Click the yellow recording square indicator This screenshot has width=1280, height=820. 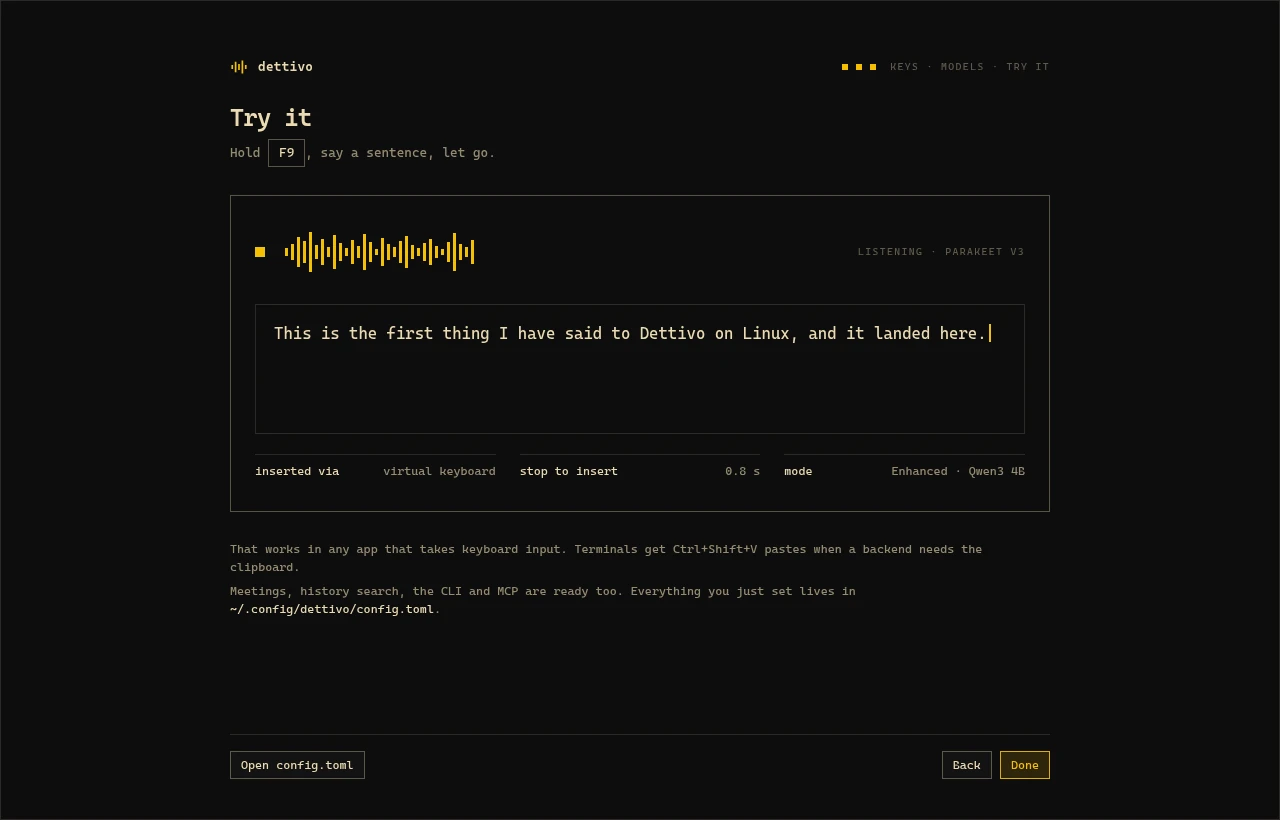[x=260, y=252]
